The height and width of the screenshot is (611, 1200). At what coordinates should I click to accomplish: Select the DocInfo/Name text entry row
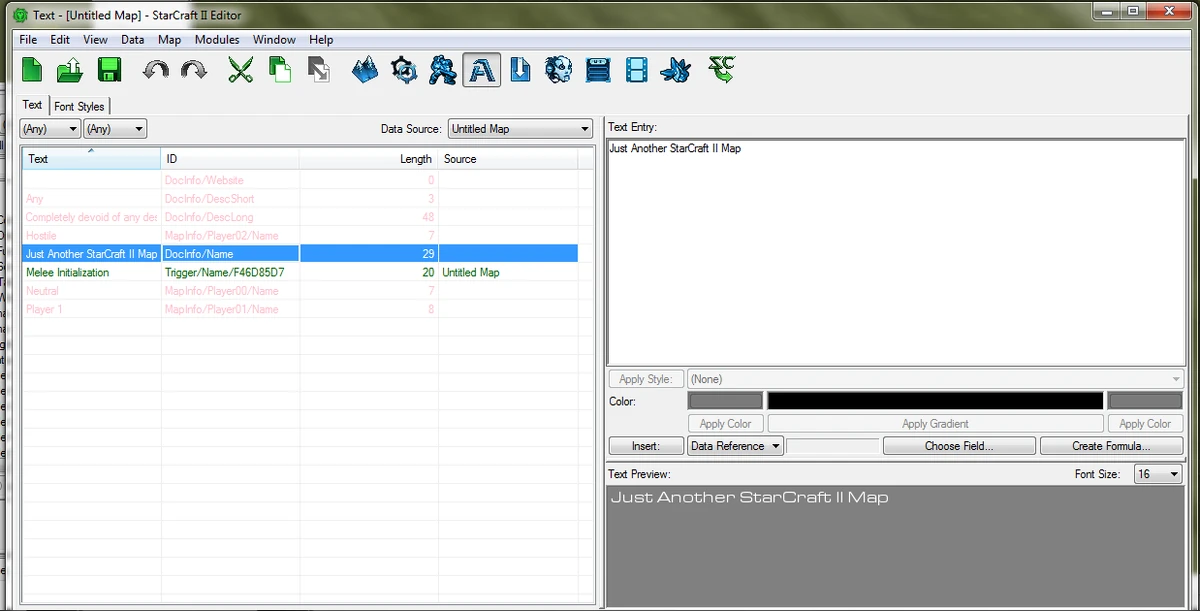coord(230,253)
